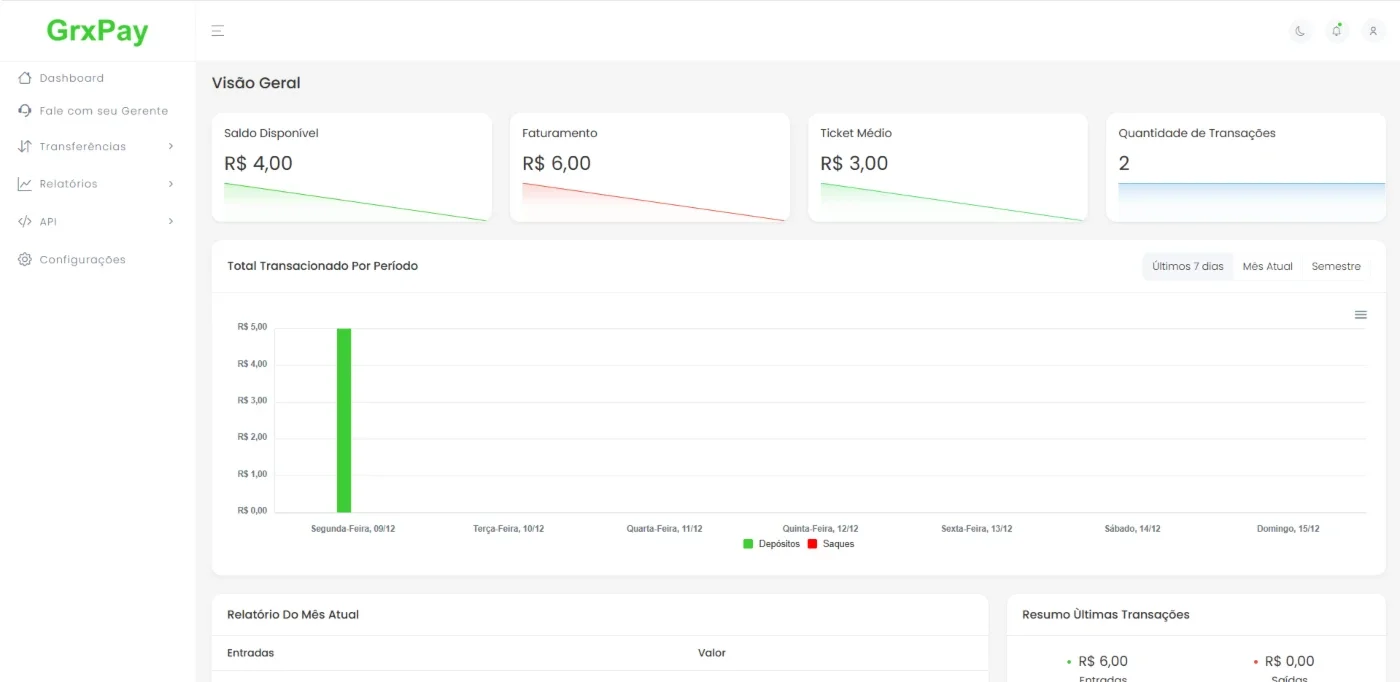Switch to dark mode with the moon icon
1400x682 pixels.
click(1300, 31)
